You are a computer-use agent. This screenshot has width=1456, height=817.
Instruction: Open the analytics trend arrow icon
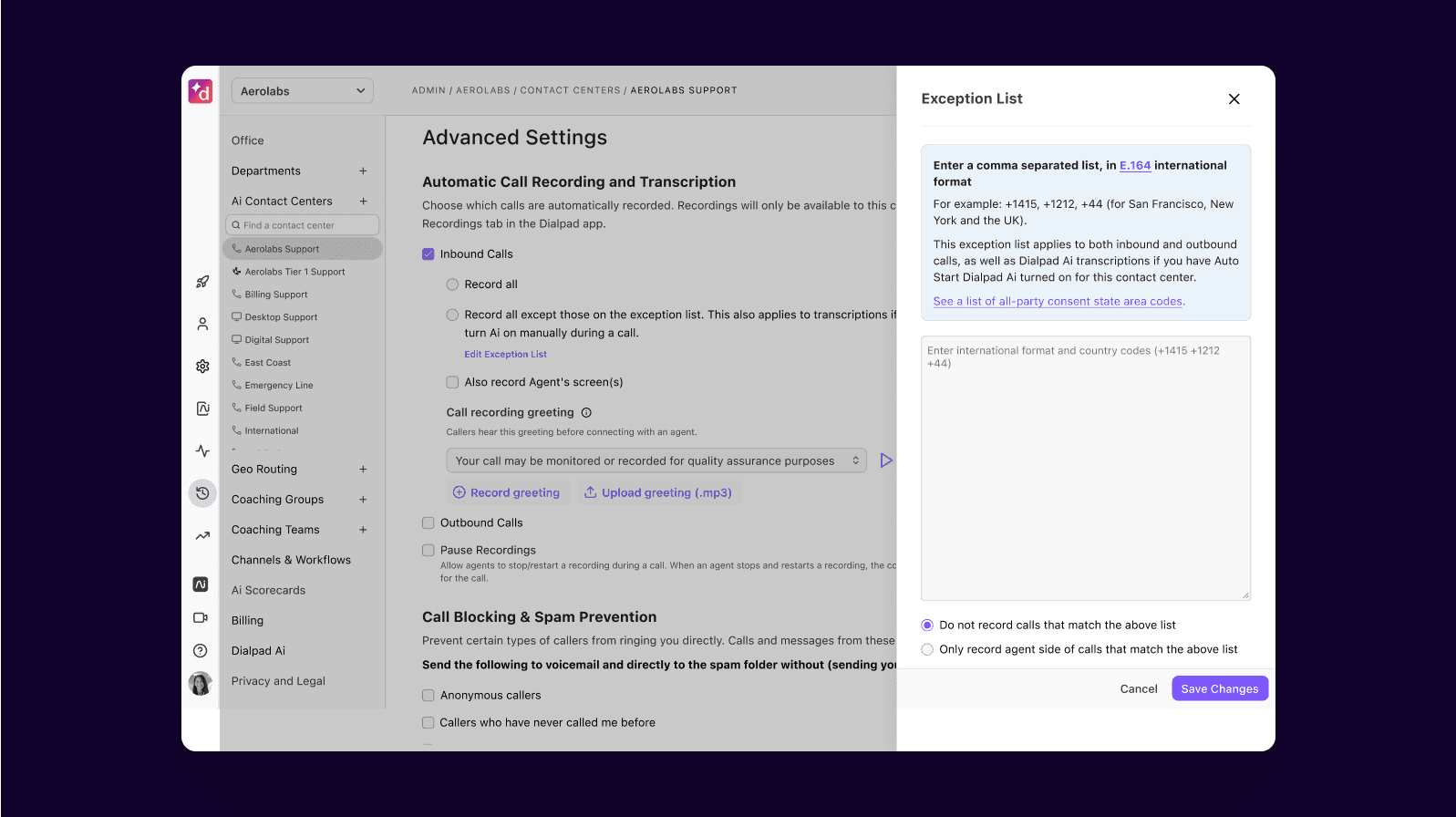pyautogui.click(x=202, y=536)
